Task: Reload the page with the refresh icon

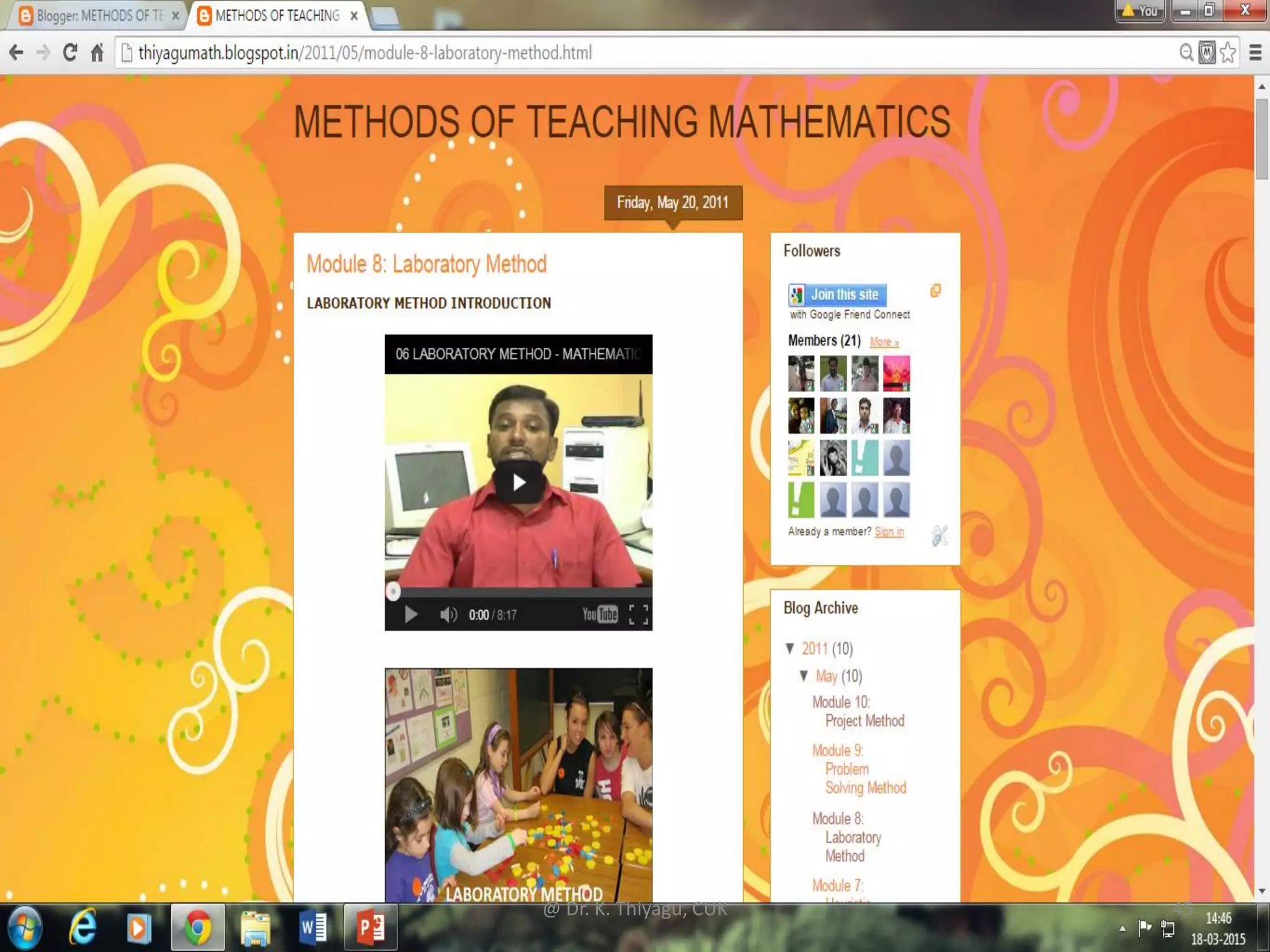Action: coord(70,53)
